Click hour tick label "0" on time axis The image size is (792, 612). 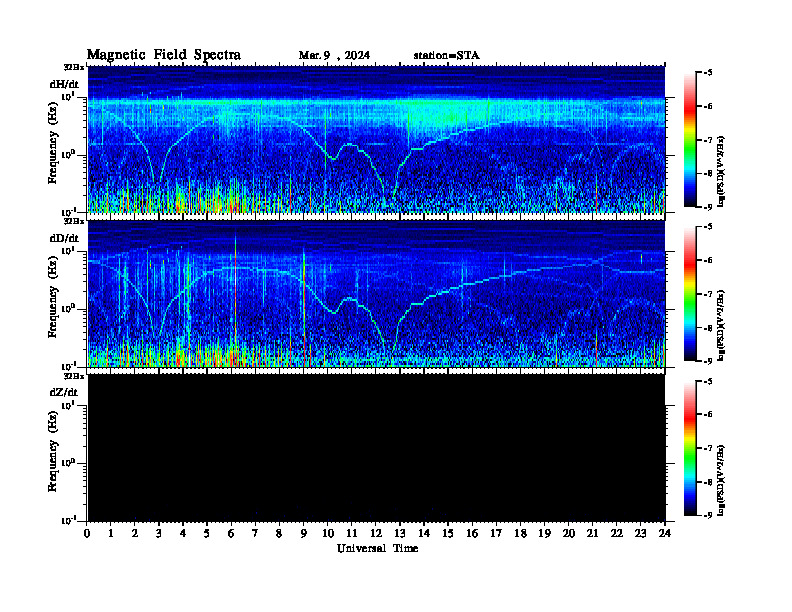click(87, 533)
